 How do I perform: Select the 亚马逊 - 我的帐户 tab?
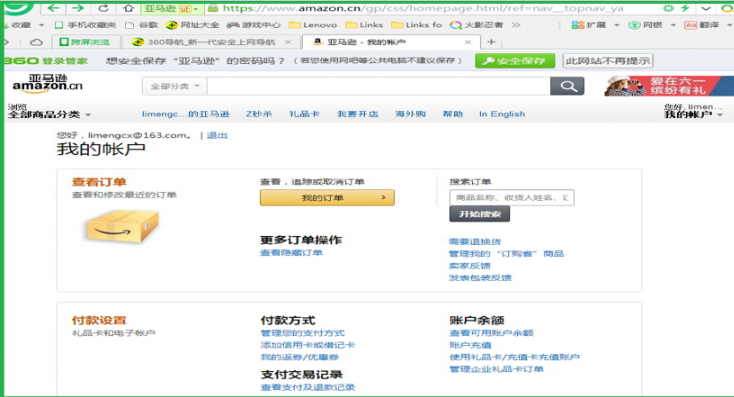tap(391, 42)
